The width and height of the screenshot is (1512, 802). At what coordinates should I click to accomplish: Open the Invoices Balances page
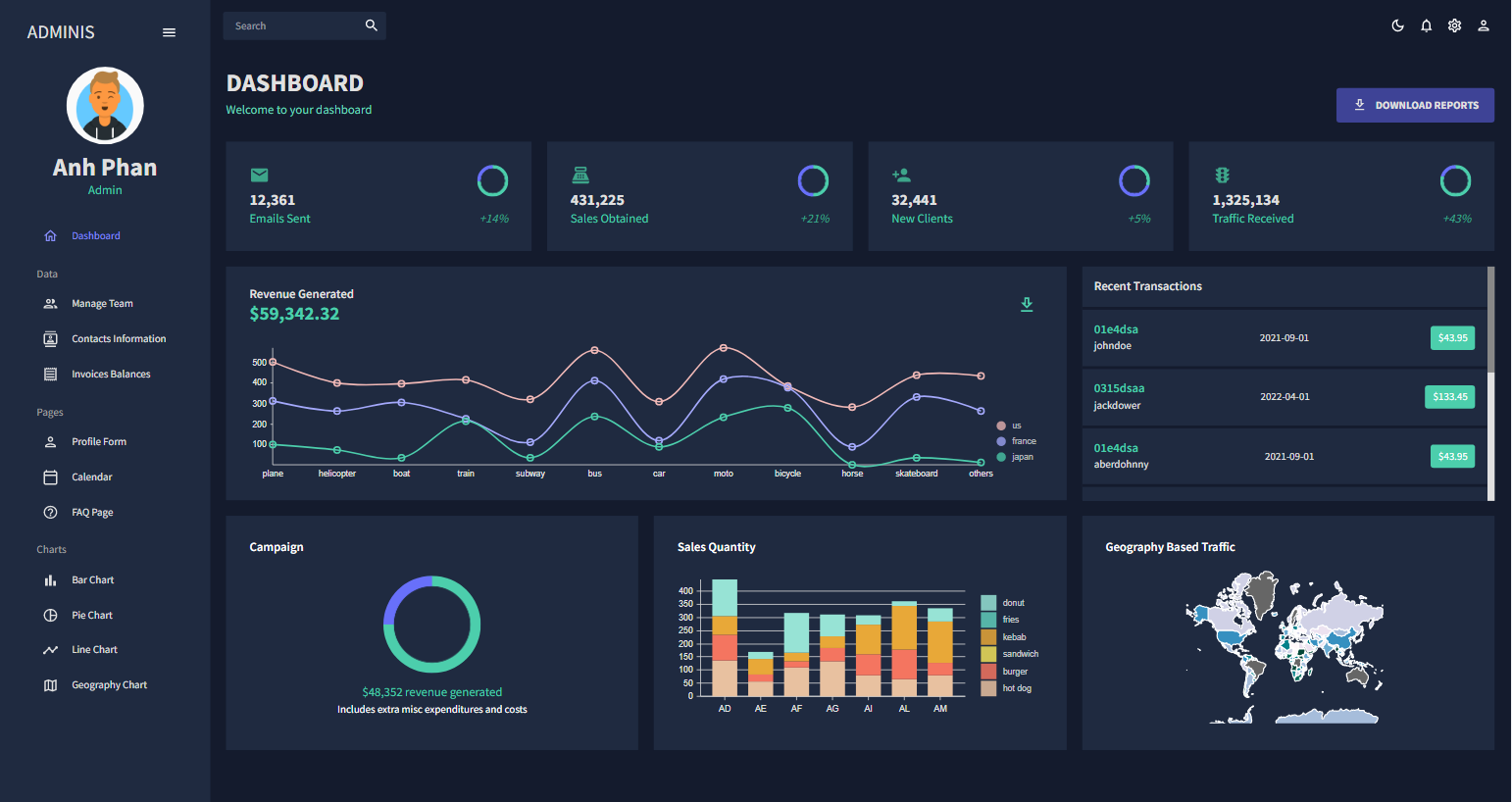(x=111, y=374)
